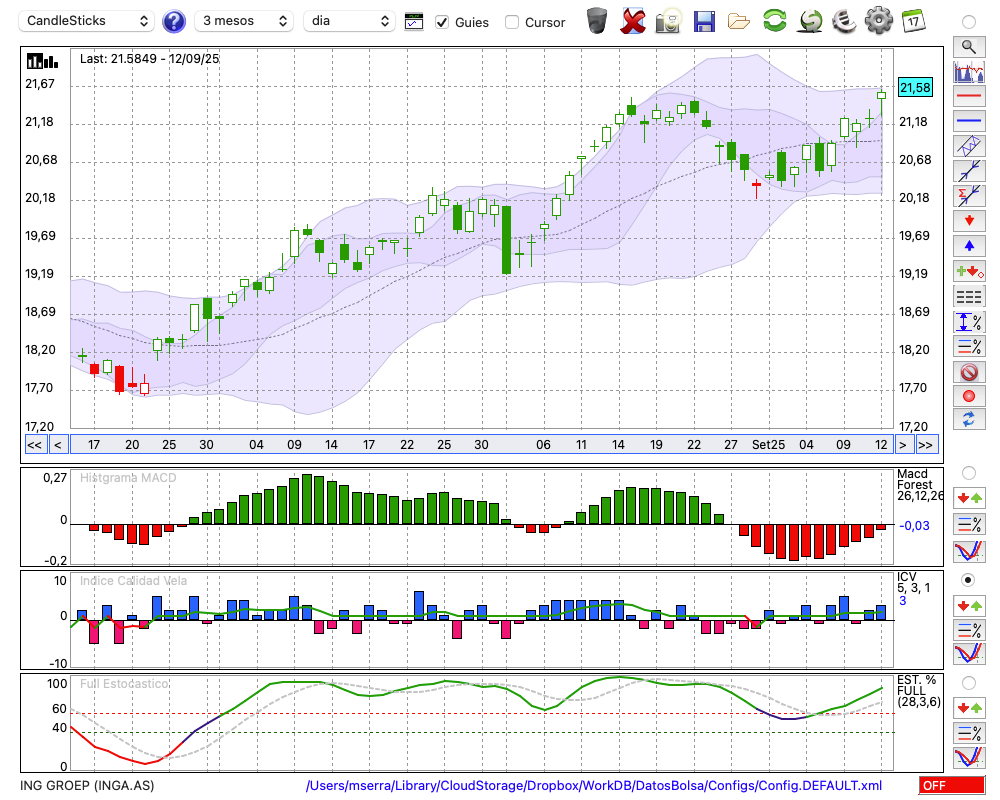Open the CandleSticks chart type dropdown
The image size is (1000, 800).
[87, 21]
